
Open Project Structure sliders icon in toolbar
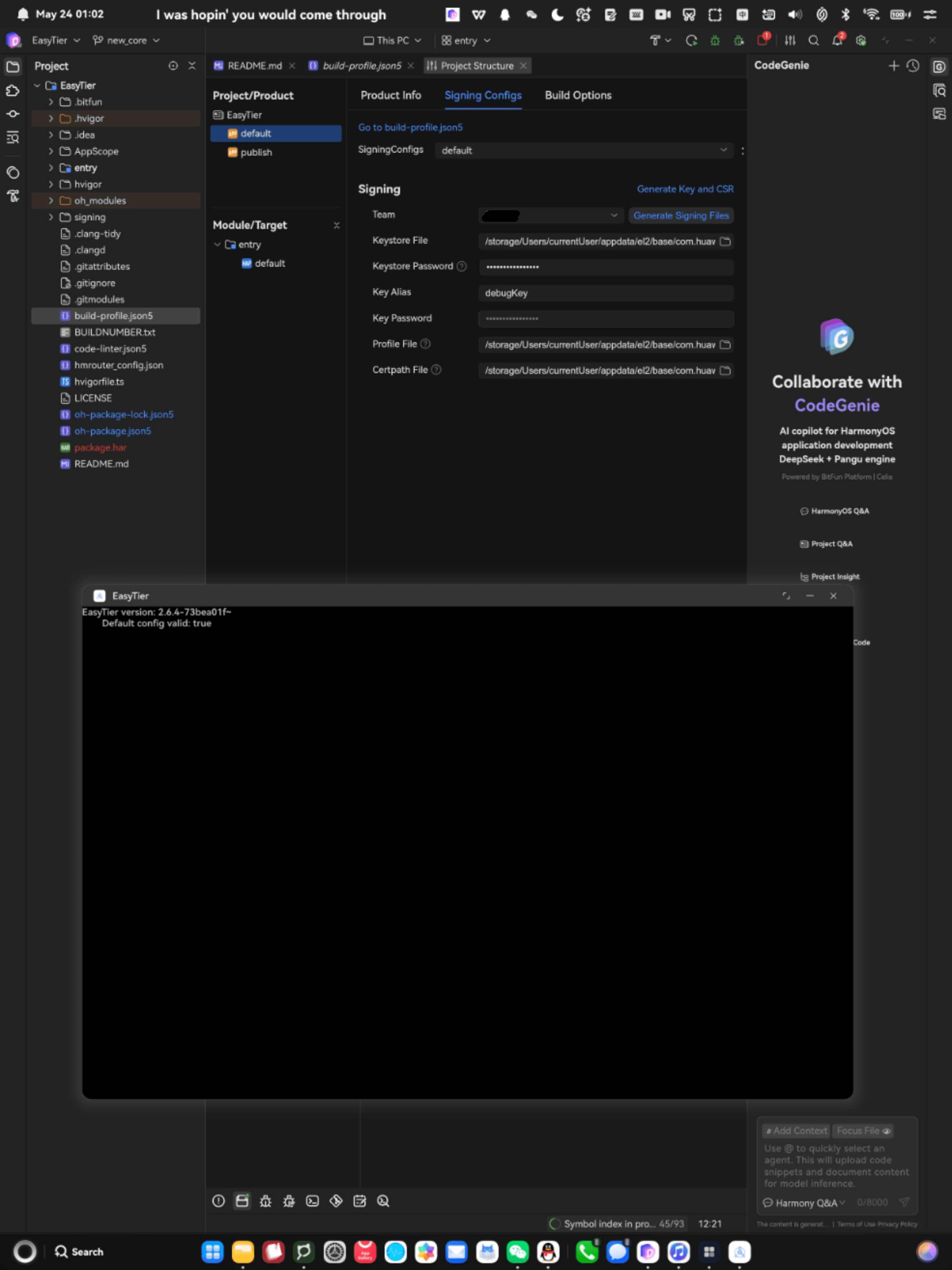[790, 40]
